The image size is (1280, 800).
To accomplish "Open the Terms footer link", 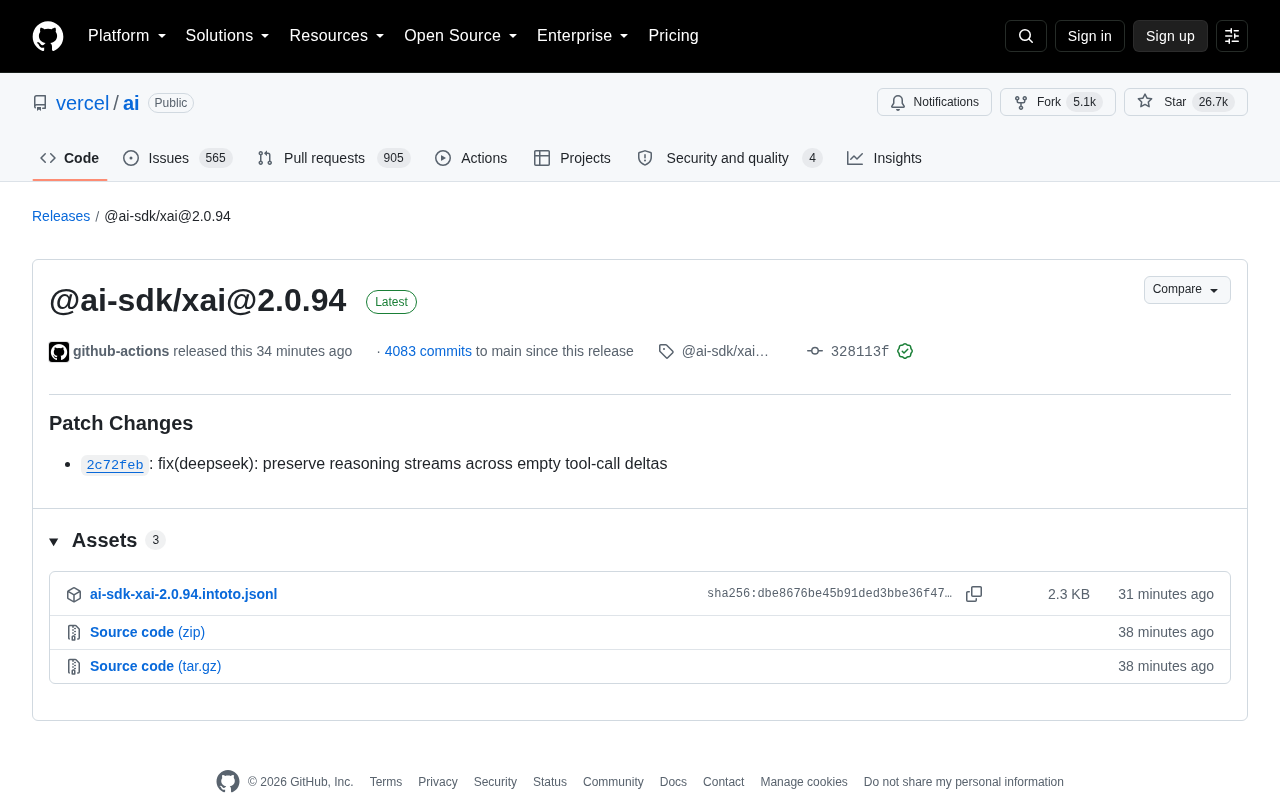I will [x=386, y=782].
